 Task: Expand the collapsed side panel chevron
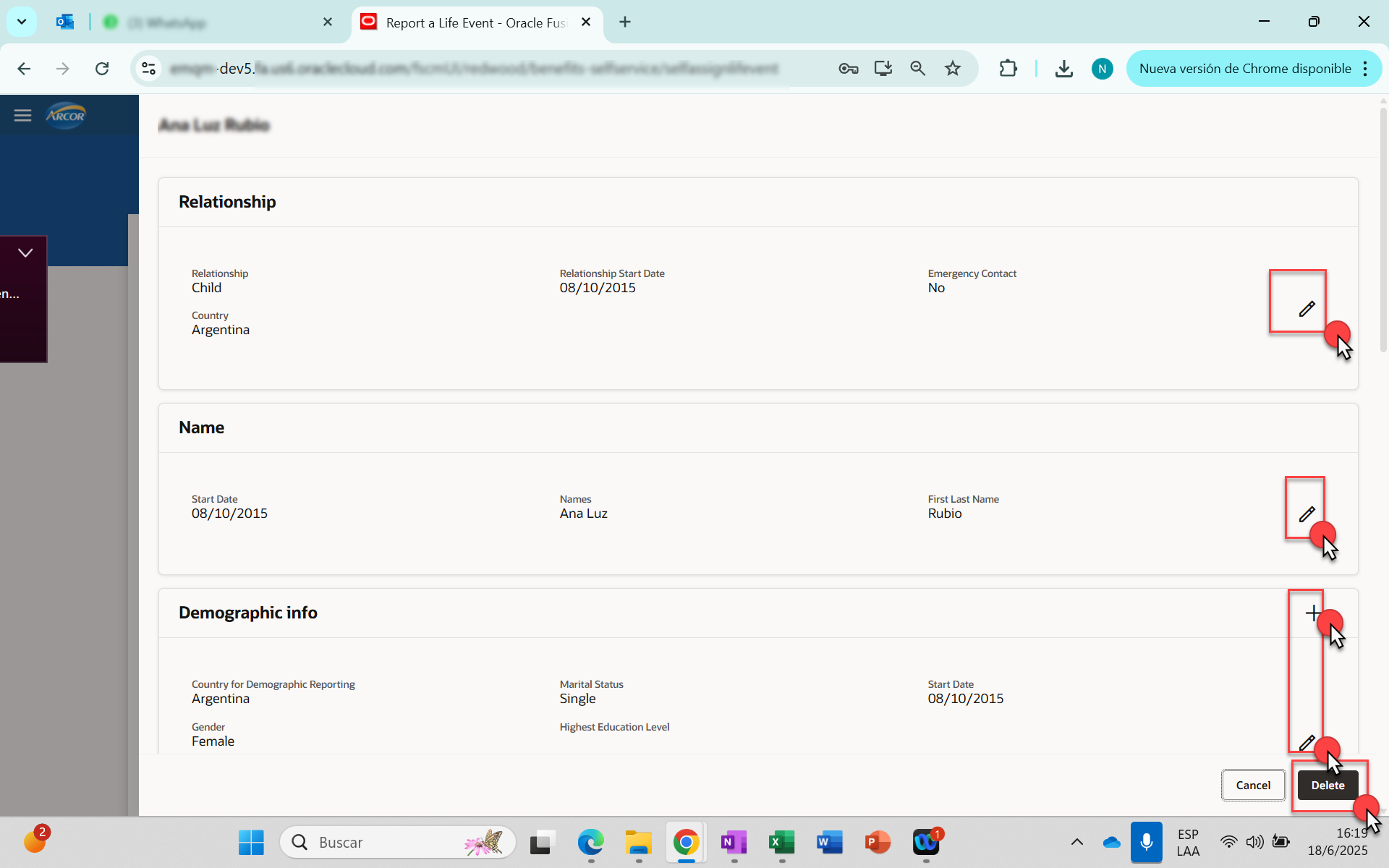25,253
